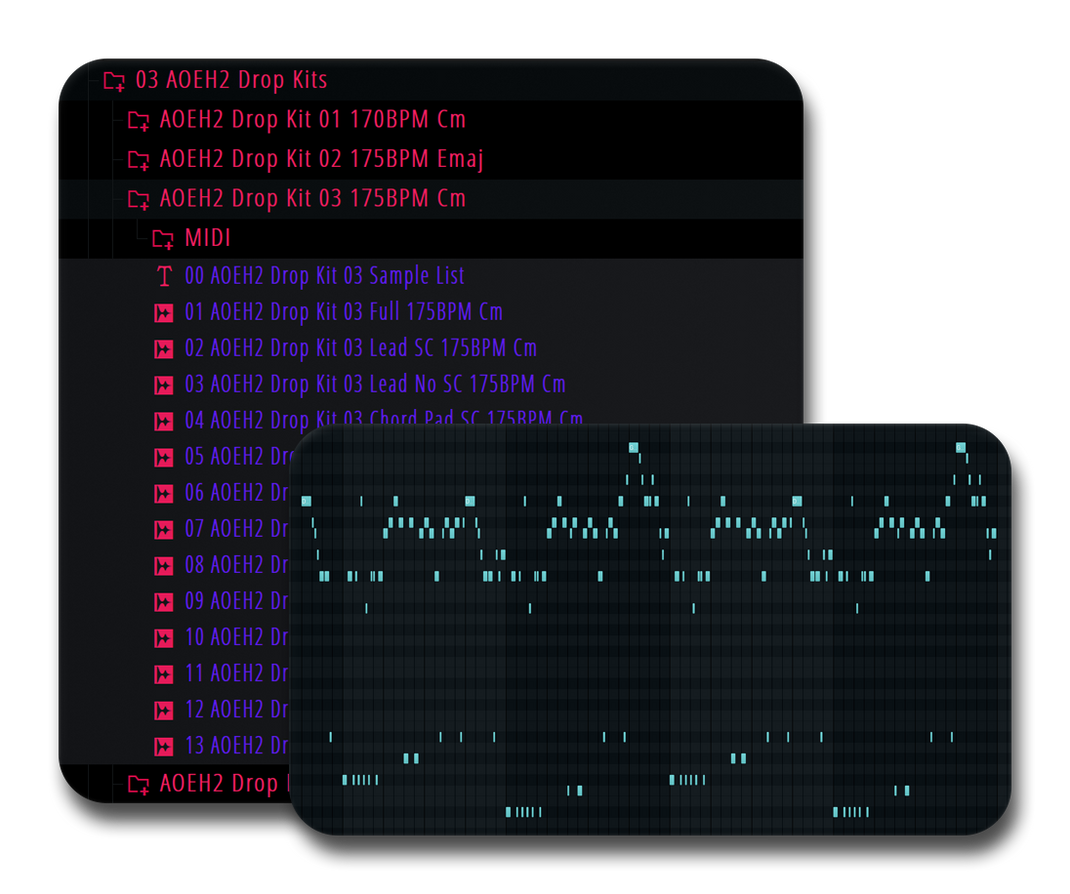1070x894 pixels.
Task: Click the audio icon for sample 08
Action: tap(163, 566)
